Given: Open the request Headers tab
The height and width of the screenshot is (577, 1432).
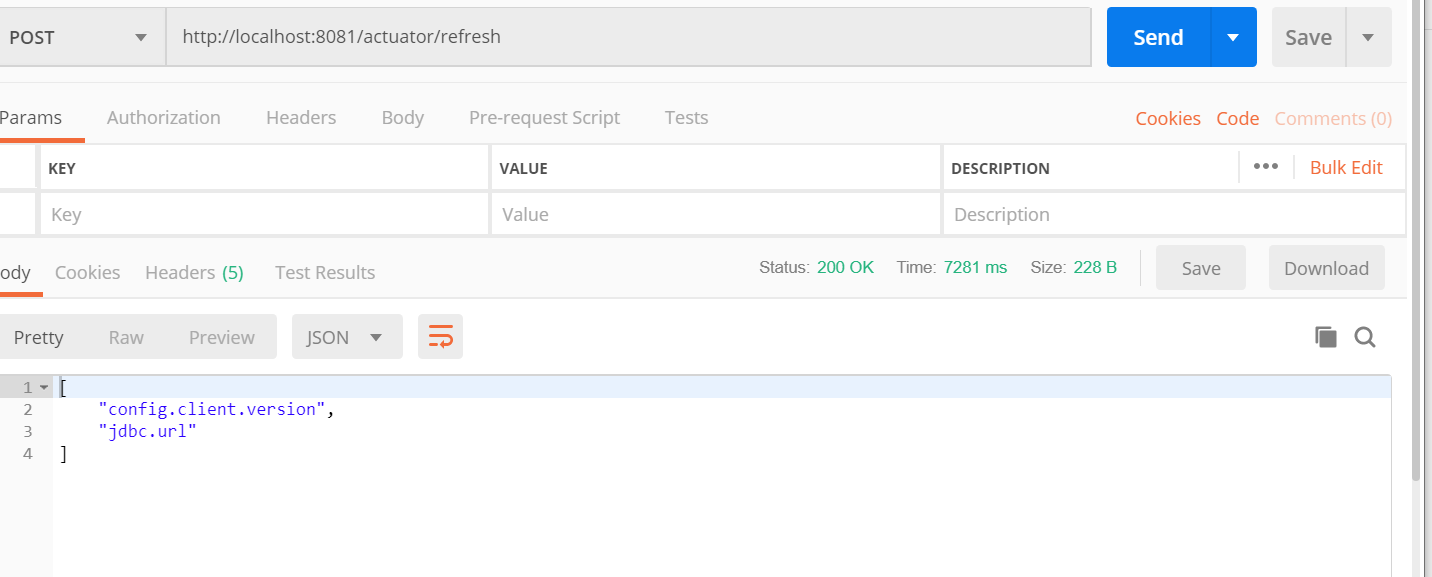Looking at the screenshot, I should [x=301, y=118].
